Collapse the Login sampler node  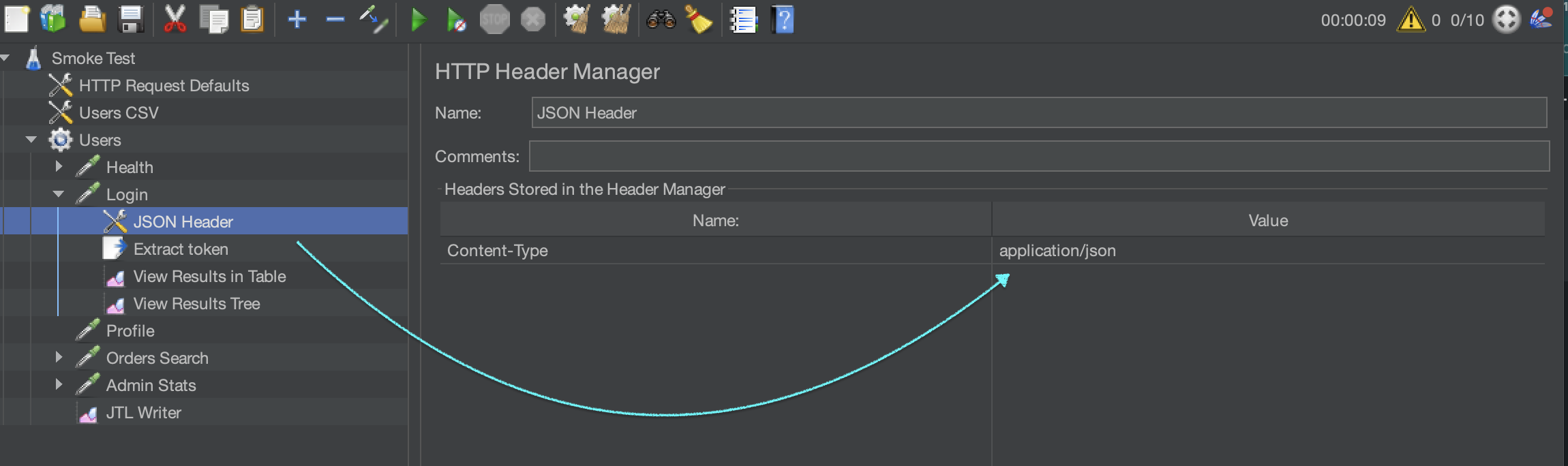[59, 194]
